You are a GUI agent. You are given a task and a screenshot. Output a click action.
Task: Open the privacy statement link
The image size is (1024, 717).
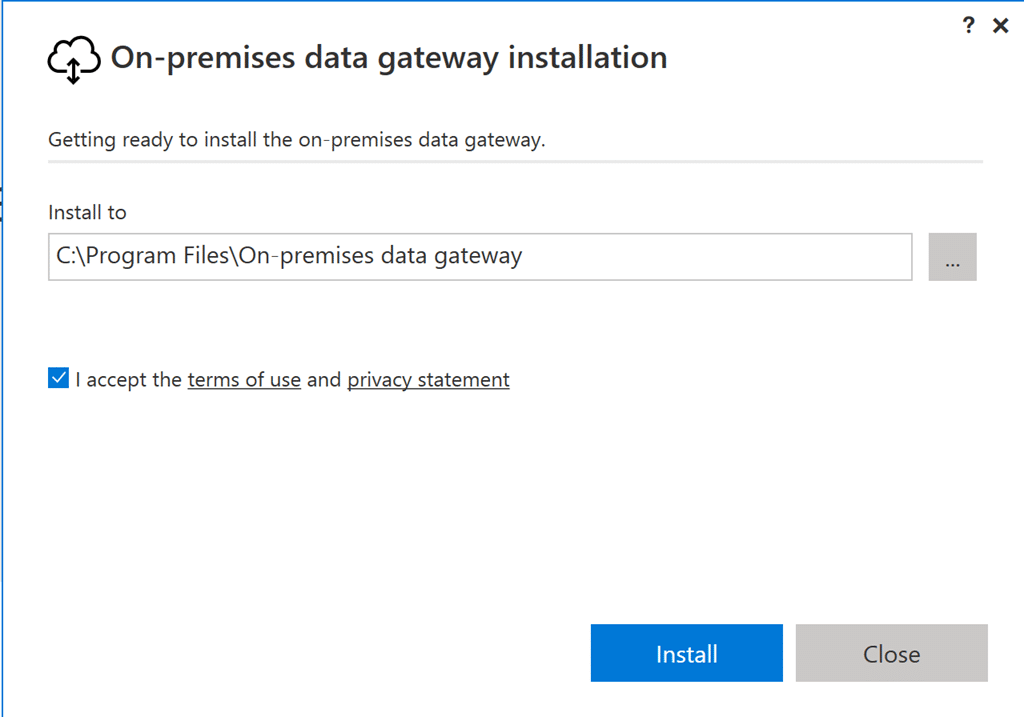coord(428,380)
